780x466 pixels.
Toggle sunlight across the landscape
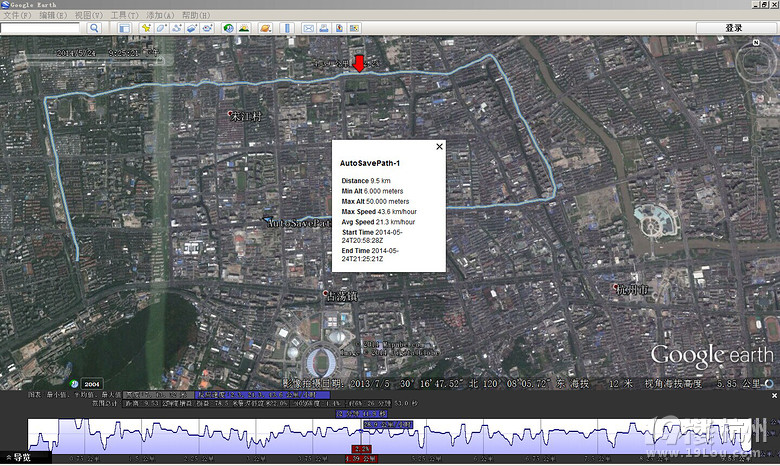pos(244,28)
